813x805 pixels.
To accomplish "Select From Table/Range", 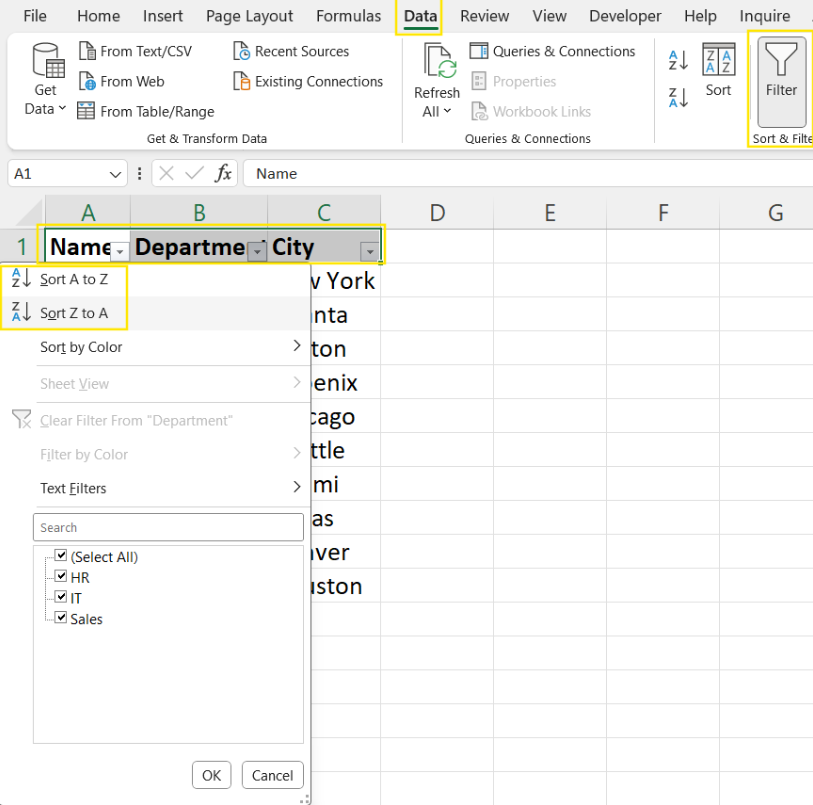I will click(x=145, y=111).
